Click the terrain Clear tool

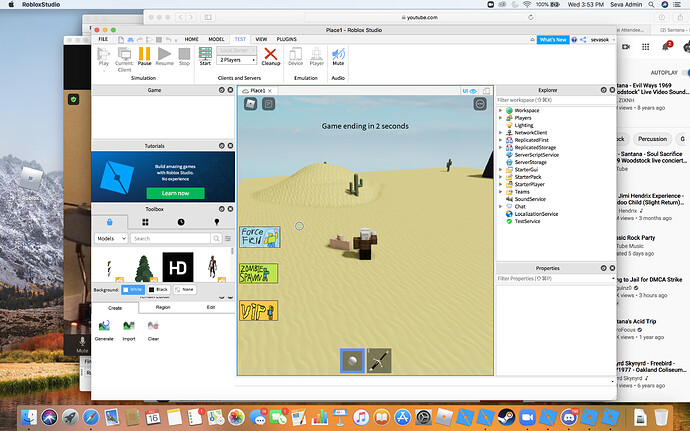pyautogui.click(x=153, y=330)
